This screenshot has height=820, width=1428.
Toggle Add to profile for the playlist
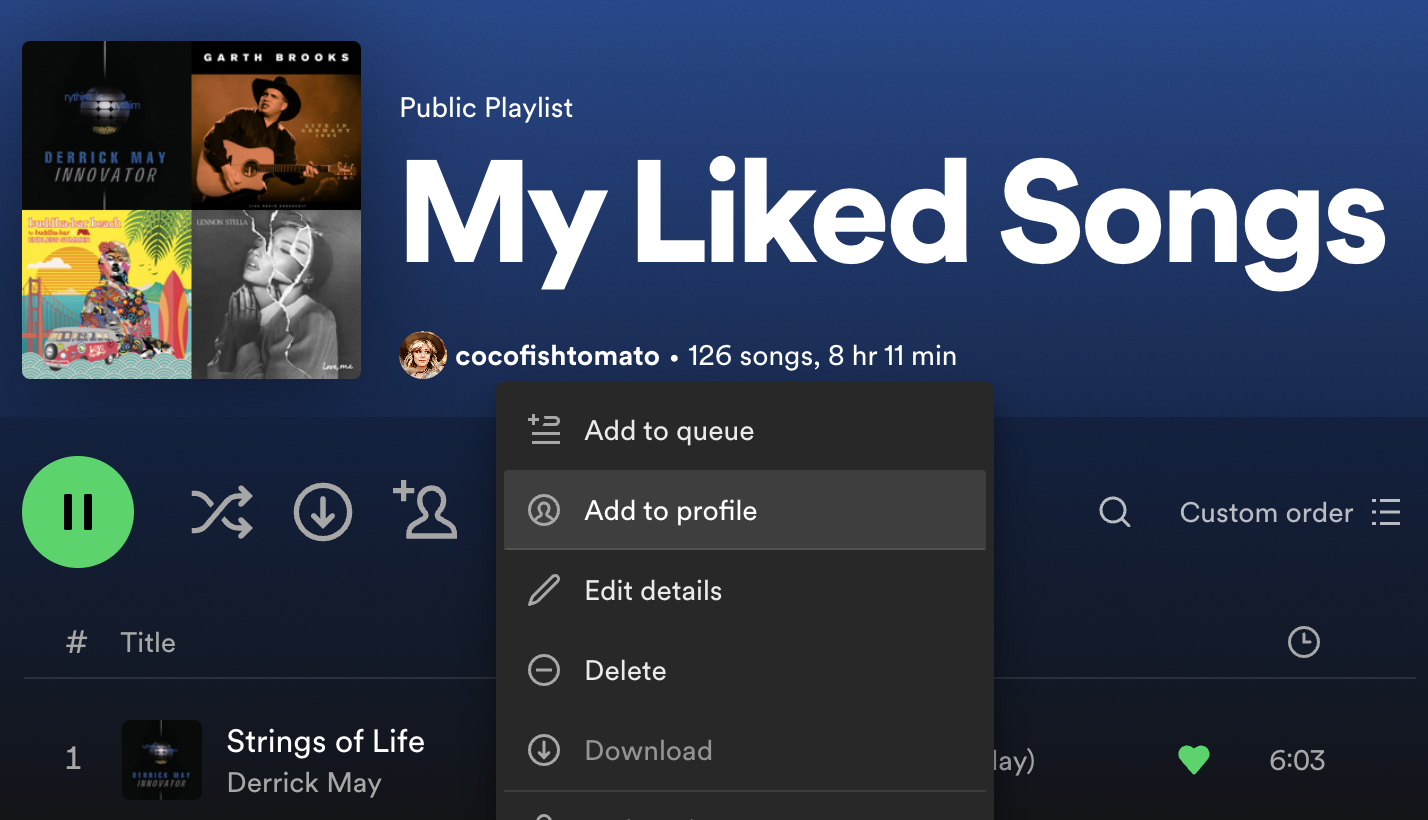coord(669,510)
